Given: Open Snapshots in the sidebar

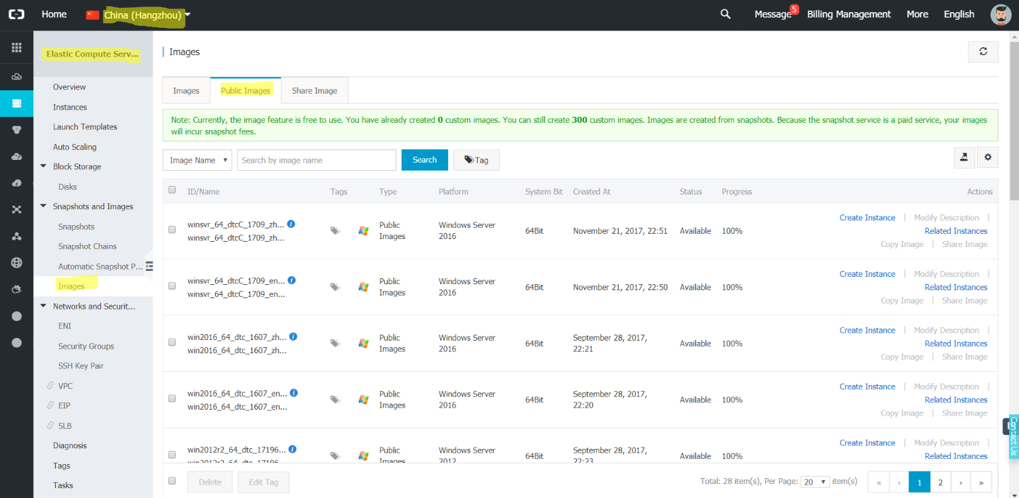Looking at the screenshot, I should click(x=76, y=226).
